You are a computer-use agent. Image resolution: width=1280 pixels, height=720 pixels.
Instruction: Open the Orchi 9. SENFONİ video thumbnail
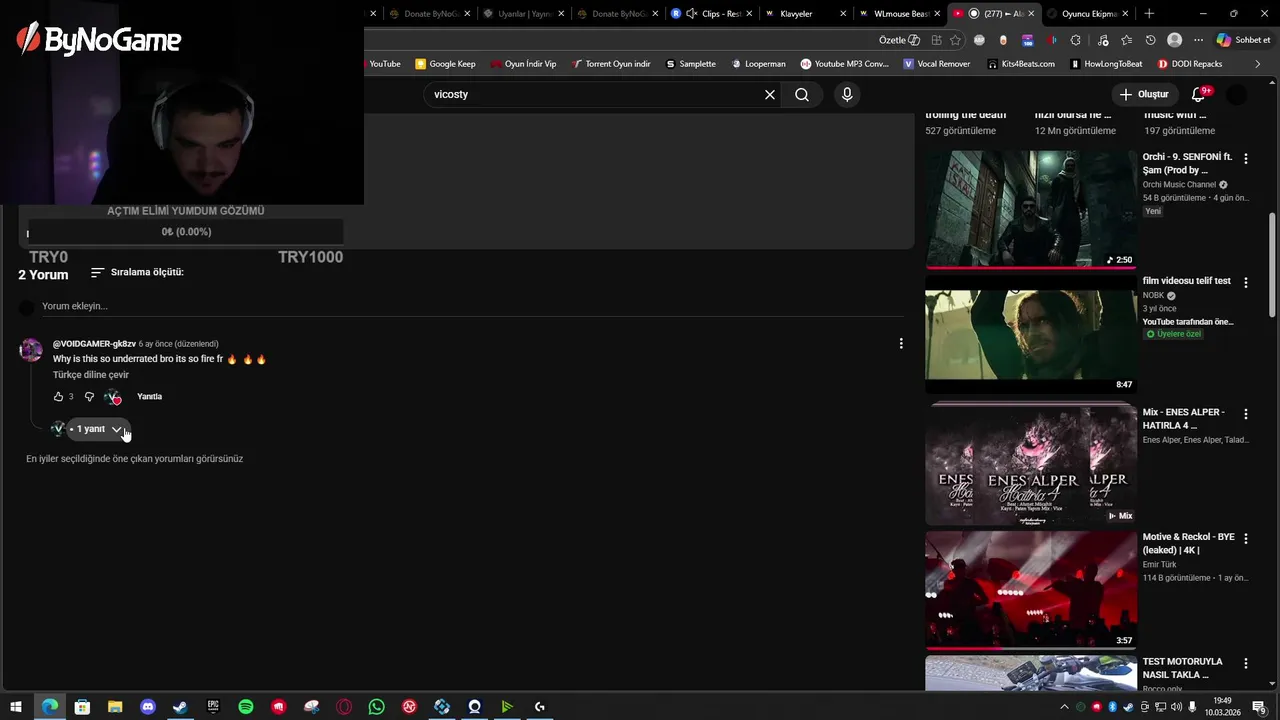click(1031, 209)
